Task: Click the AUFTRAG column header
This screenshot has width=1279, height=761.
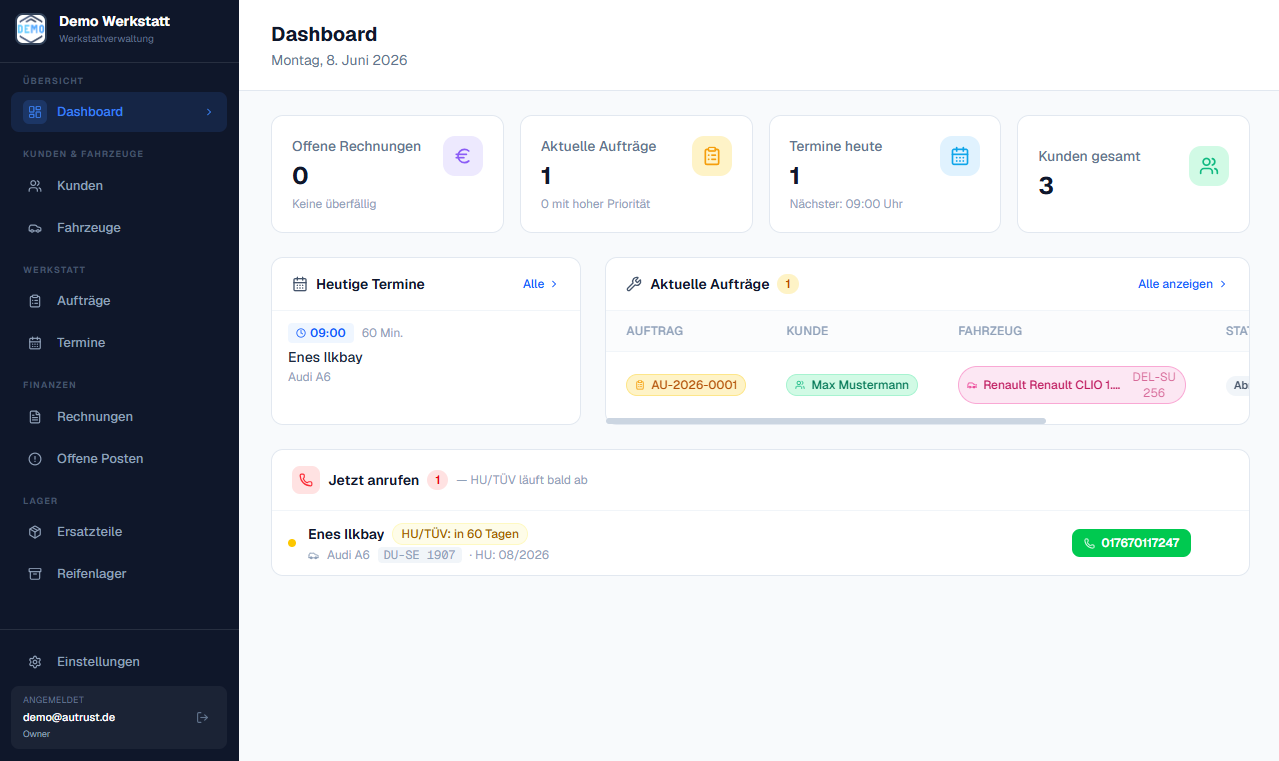Action: pyautogui.click(x=655, y=331)
